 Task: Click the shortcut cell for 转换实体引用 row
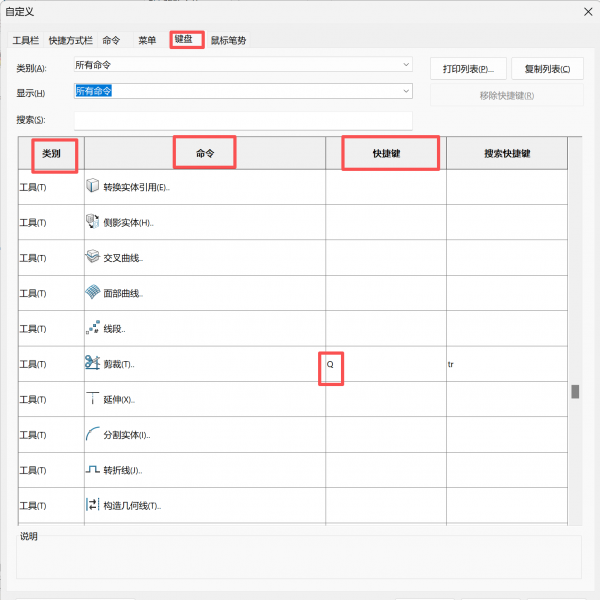(x=386, y=187)
